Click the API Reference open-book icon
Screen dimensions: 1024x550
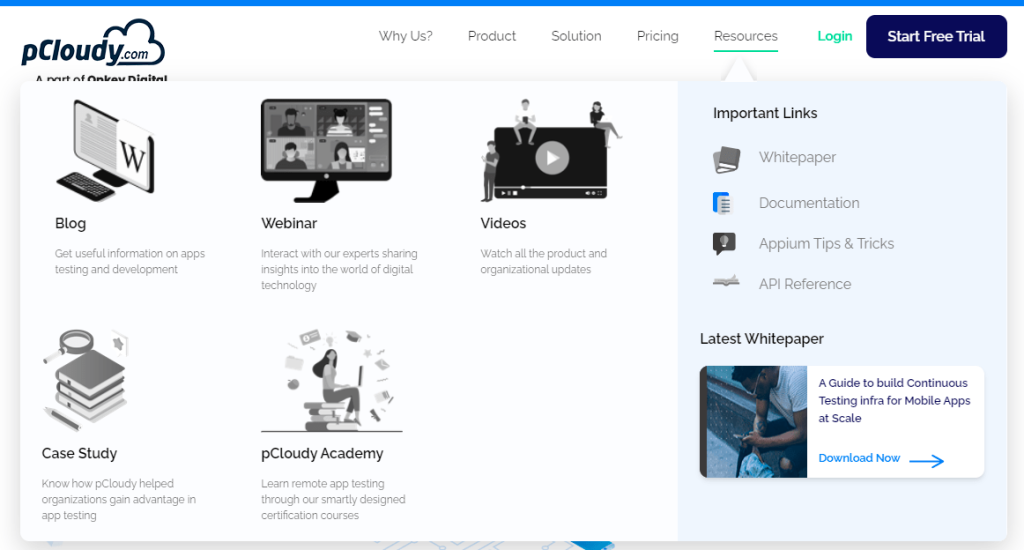[x=726, y=282]
